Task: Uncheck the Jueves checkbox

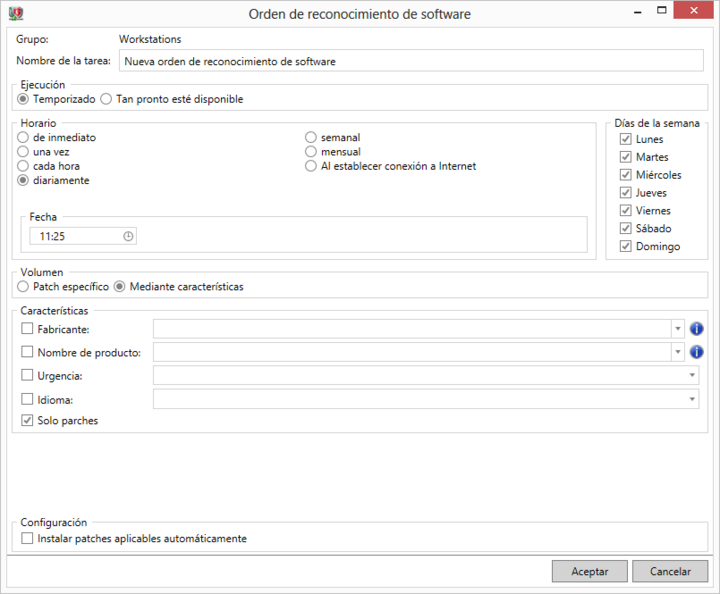Action: pyautogui.click(x=625, y=192)
